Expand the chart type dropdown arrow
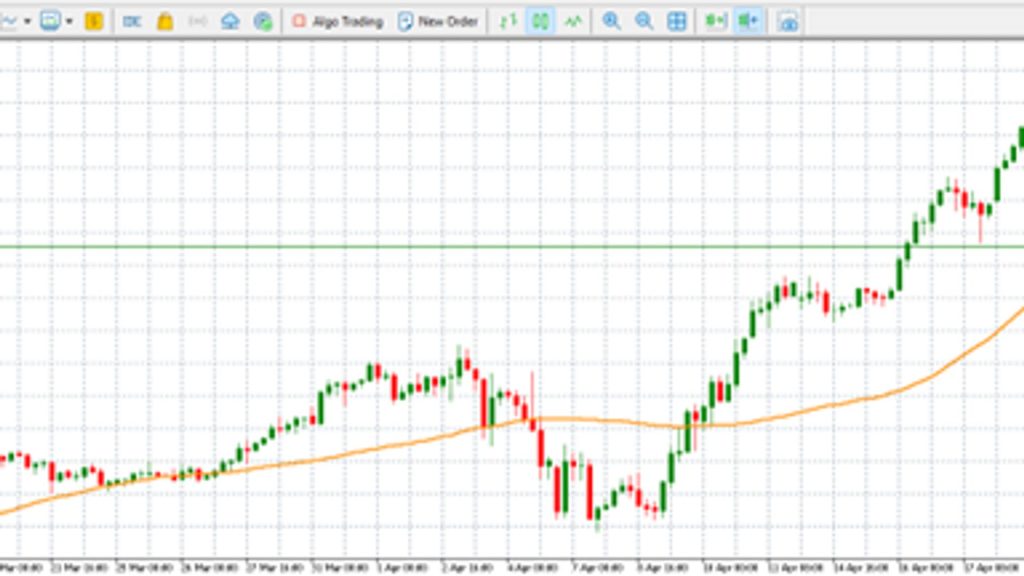 27,21
